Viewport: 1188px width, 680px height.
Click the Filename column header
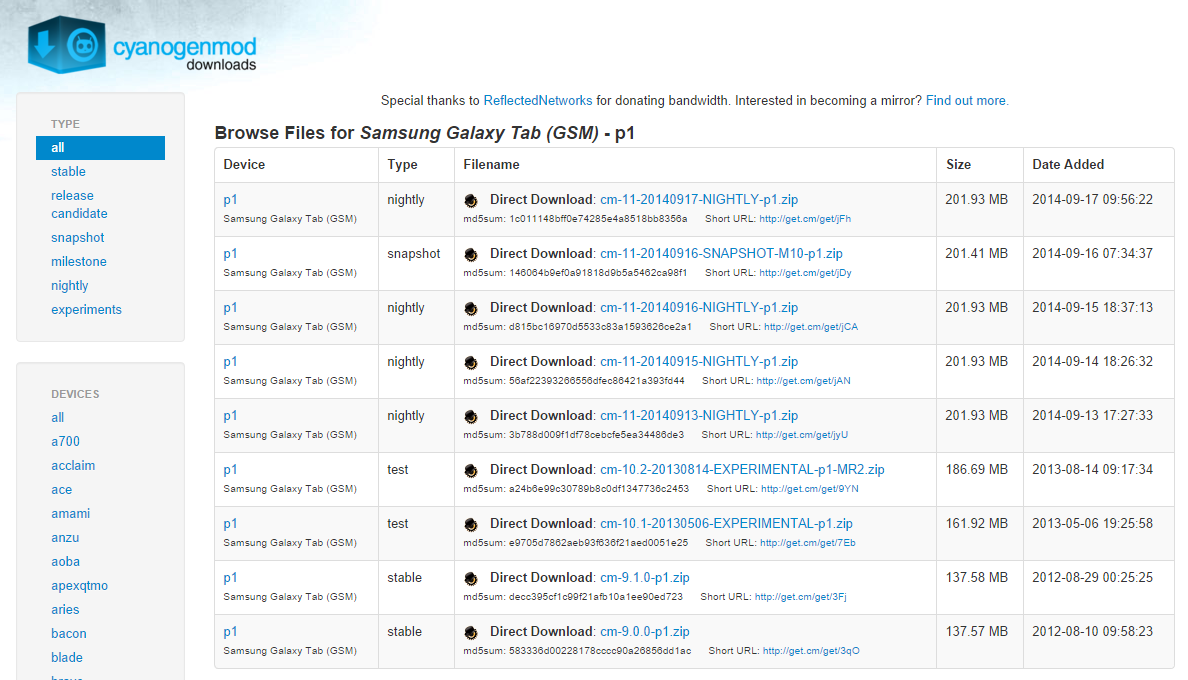[492, 164]
